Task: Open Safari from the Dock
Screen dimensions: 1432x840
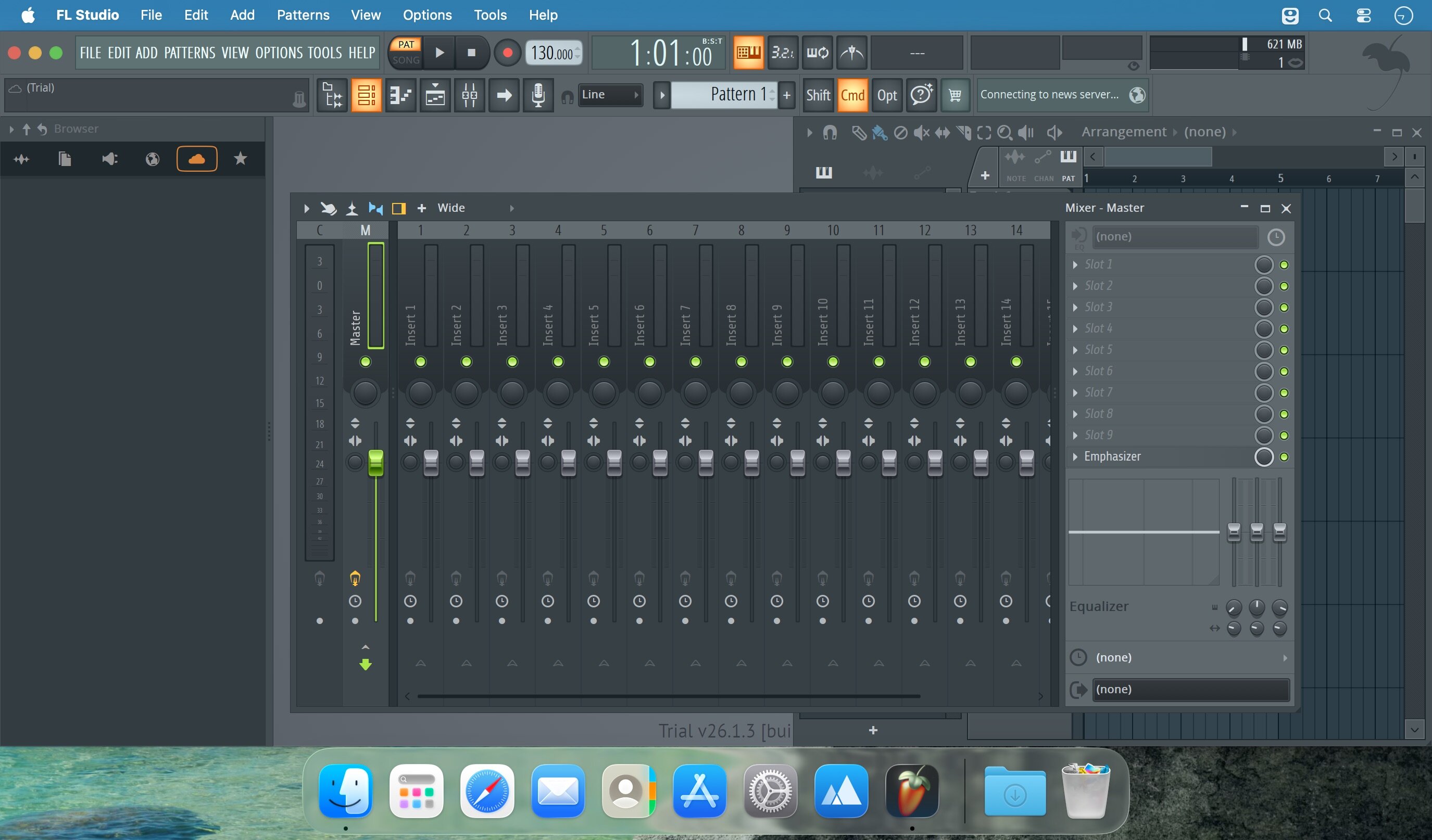Action: (487, 791)
